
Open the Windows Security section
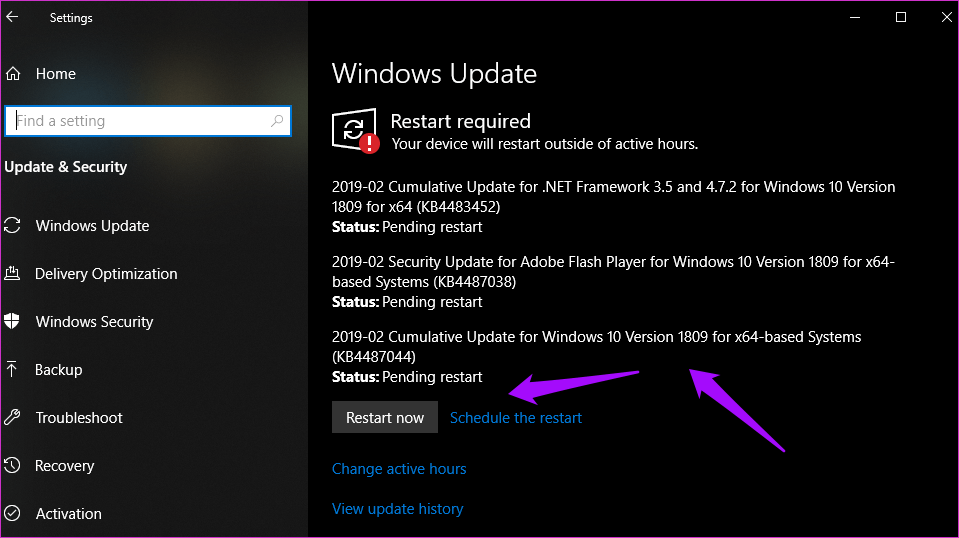[x=94, y=322]
